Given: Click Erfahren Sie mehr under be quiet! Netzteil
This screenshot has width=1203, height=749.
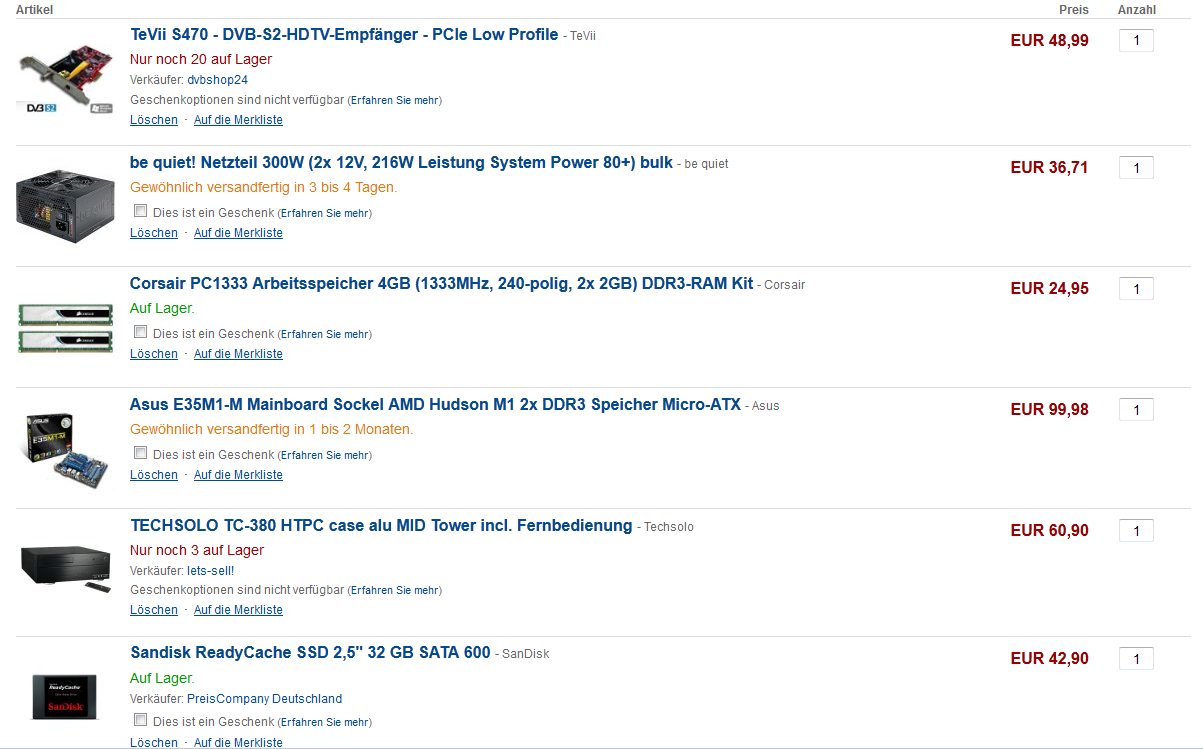Looking at the screenshot, I should [x=325, y=213].
